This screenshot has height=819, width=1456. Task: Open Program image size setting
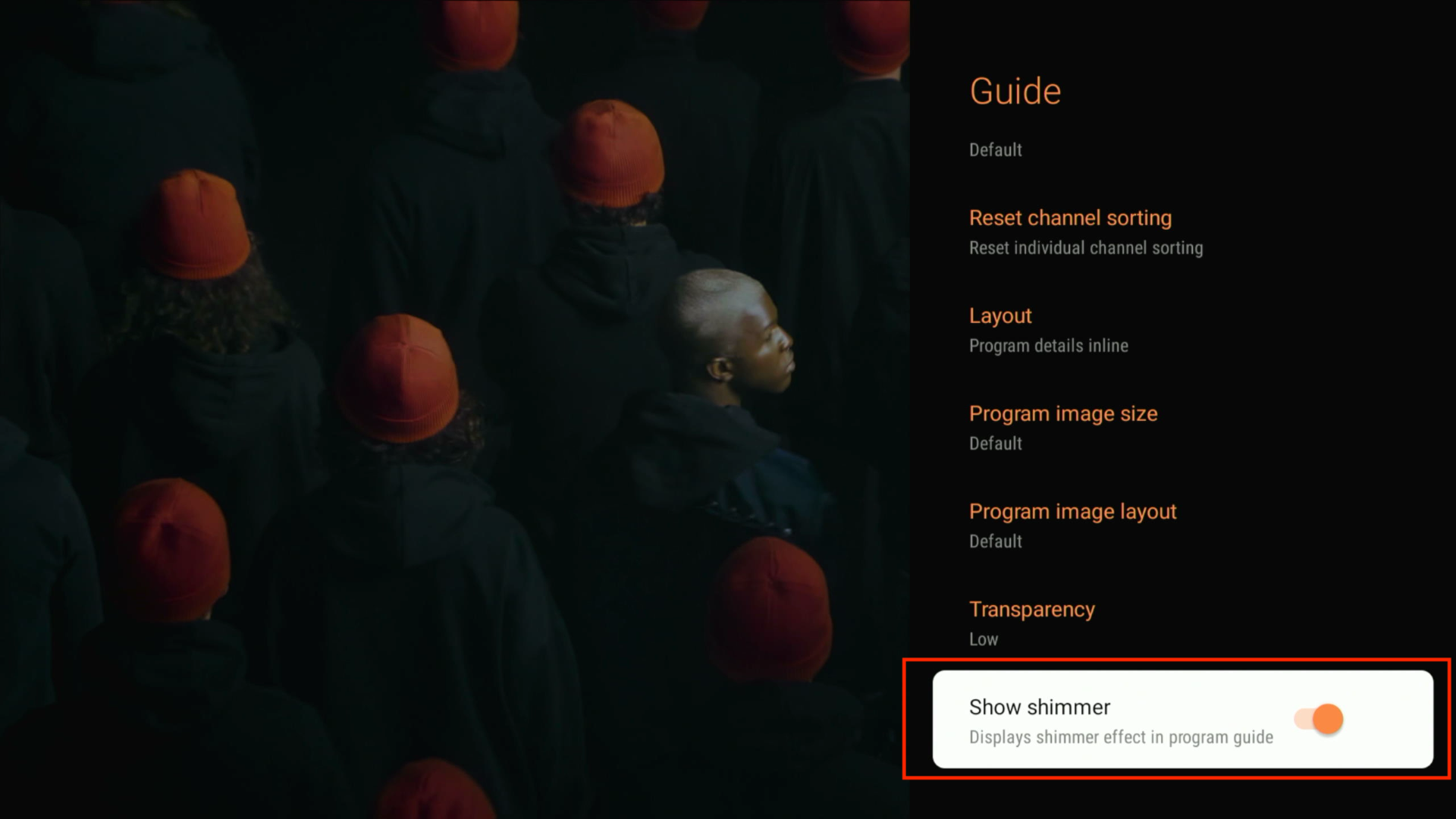click(x=1062, y=413)
